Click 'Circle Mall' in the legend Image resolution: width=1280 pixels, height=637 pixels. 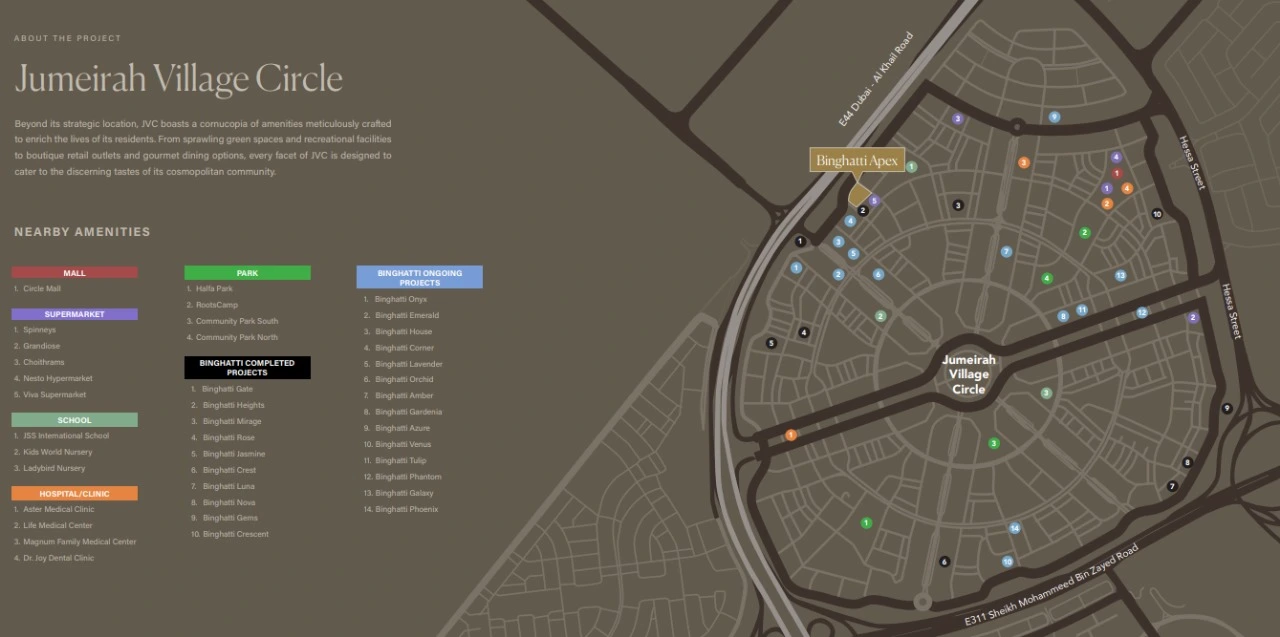[x=41, y=289]
